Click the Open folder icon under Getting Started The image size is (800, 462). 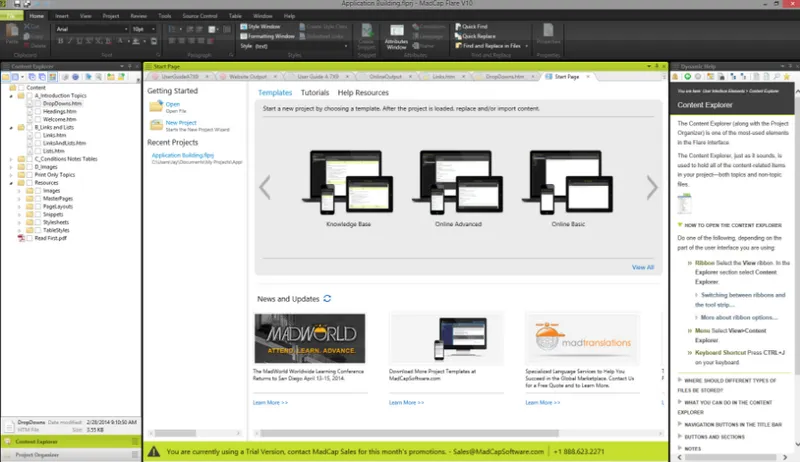point(156,106)
